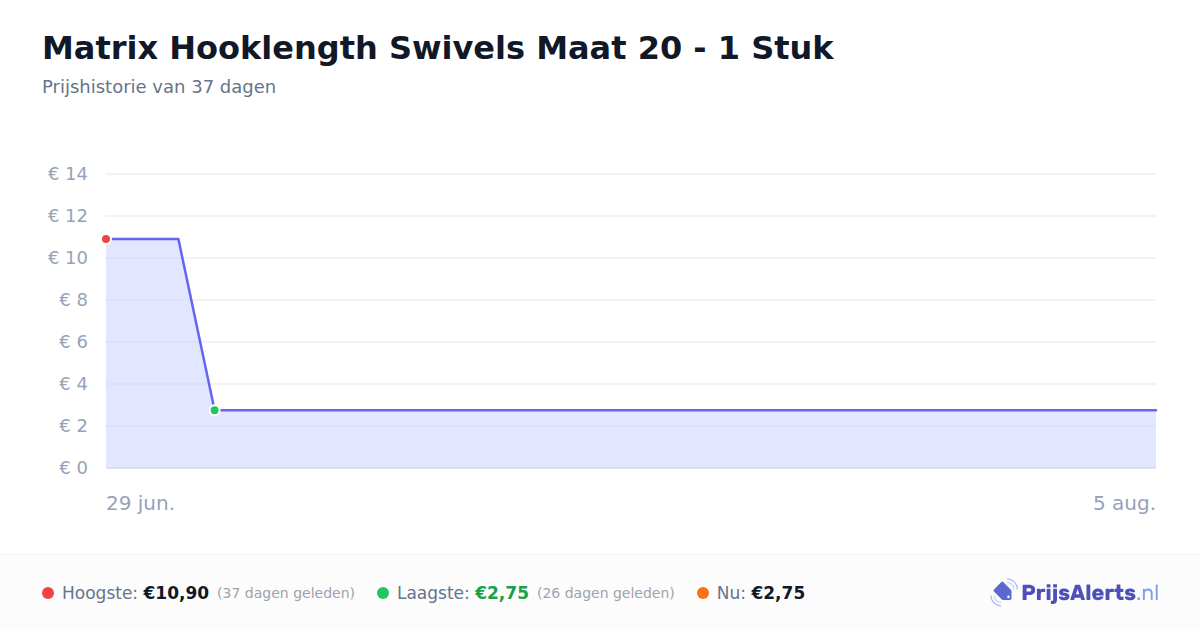Select the red highest-price point on the chart

pyautogui.click(x=106, y=239)
